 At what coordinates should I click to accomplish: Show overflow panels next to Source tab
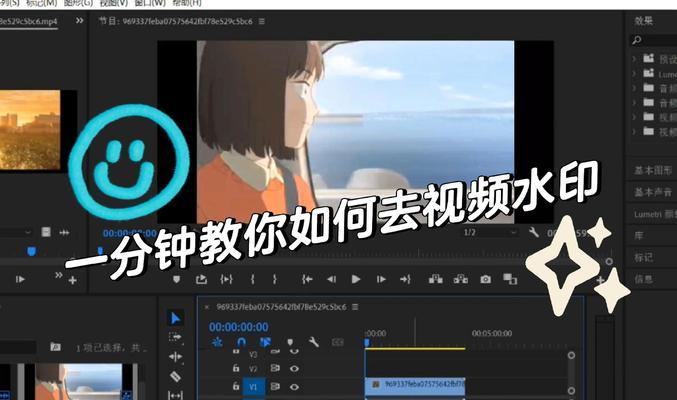[79, 20]
